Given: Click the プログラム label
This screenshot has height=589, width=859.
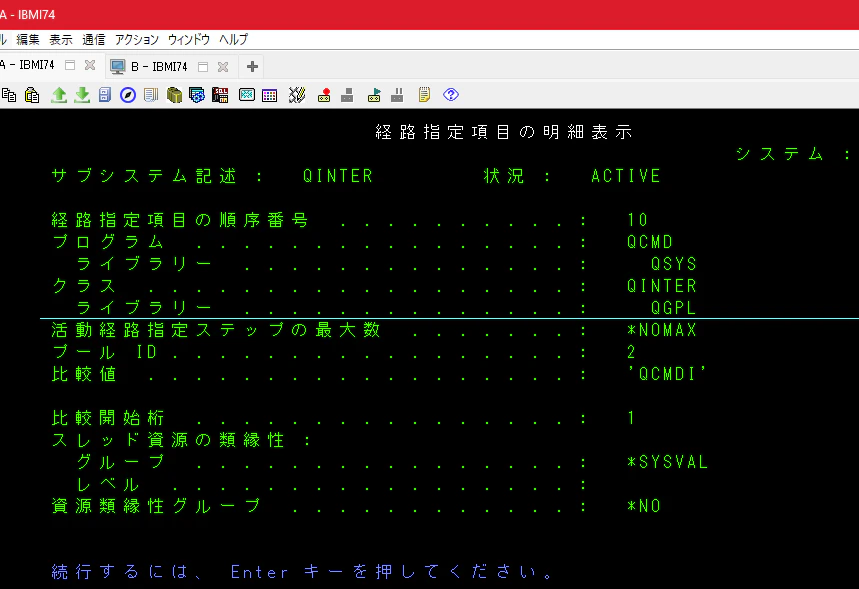Looking at the screenshot, I should [x=108, y=242].
